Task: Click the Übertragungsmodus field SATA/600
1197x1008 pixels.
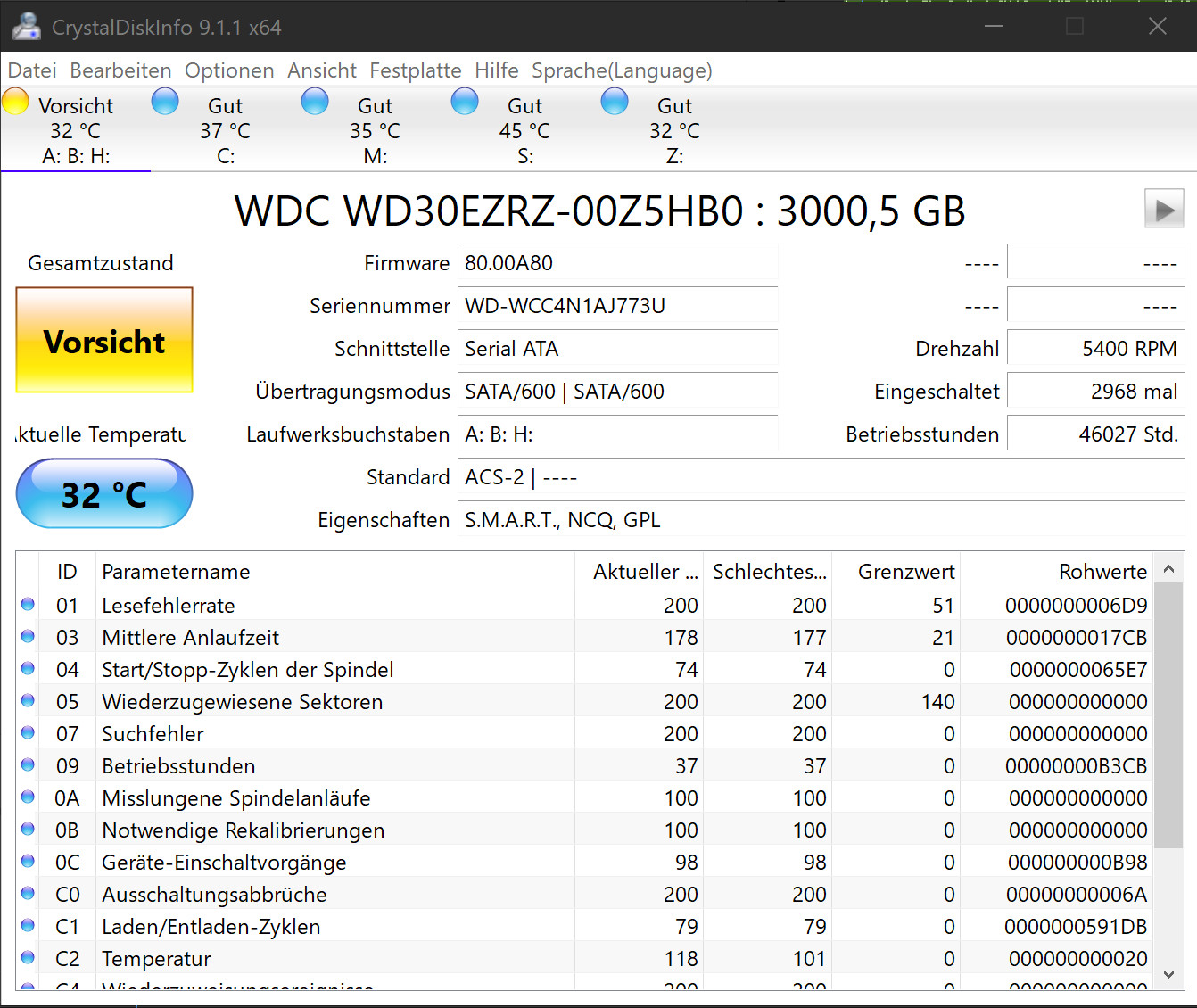Action: 617,392
